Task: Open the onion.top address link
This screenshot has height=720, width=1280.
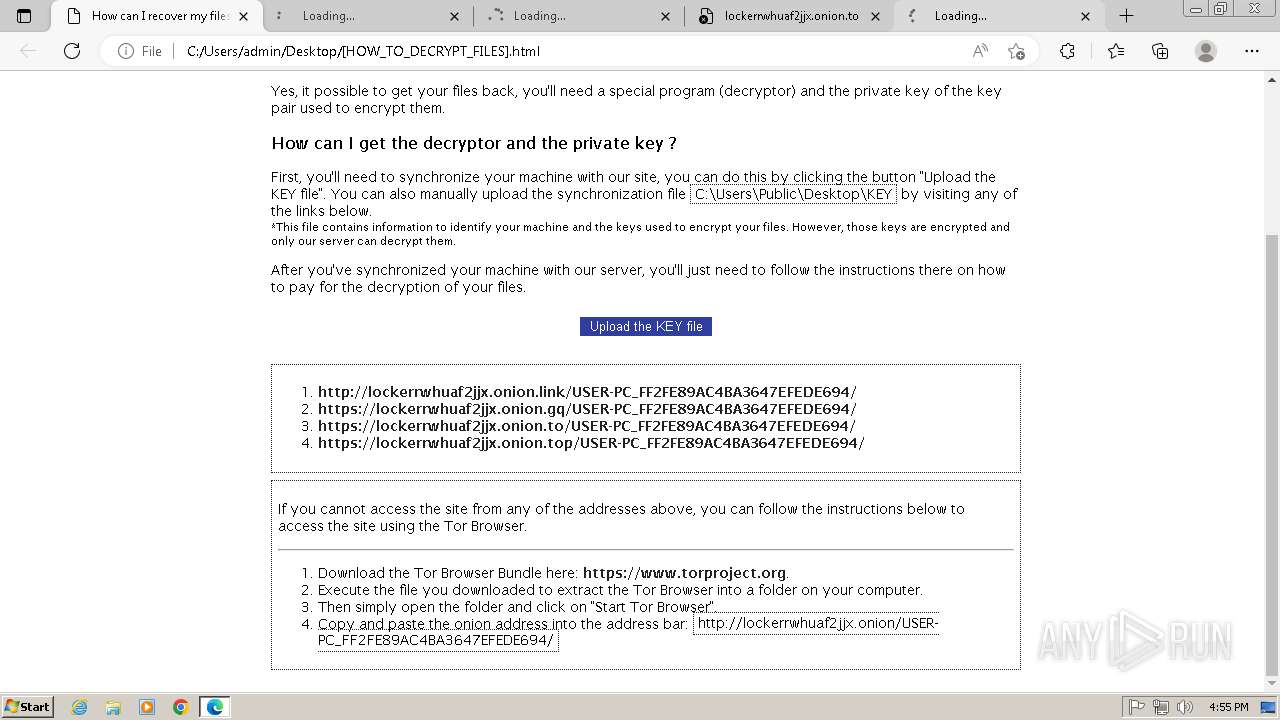Action: [591, 443]
